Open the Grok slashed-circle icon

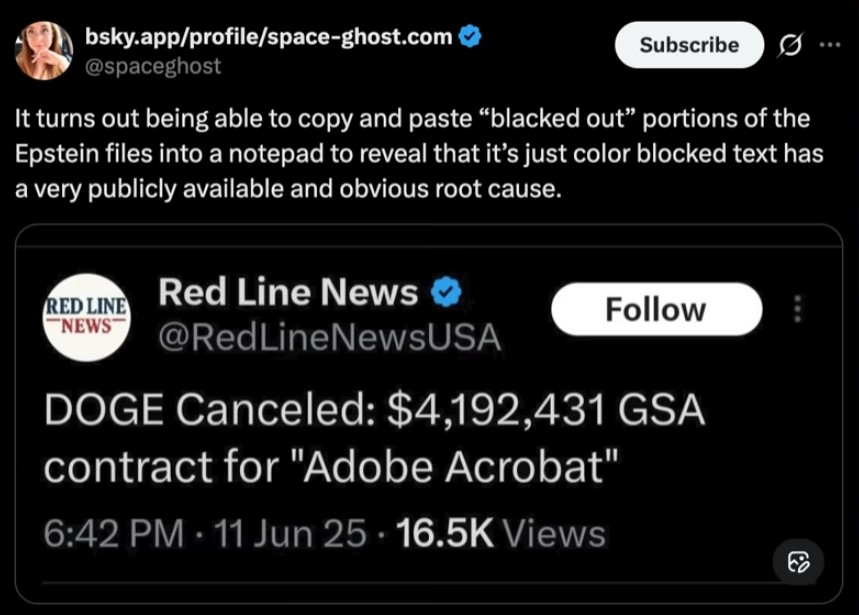coord(787,46)
